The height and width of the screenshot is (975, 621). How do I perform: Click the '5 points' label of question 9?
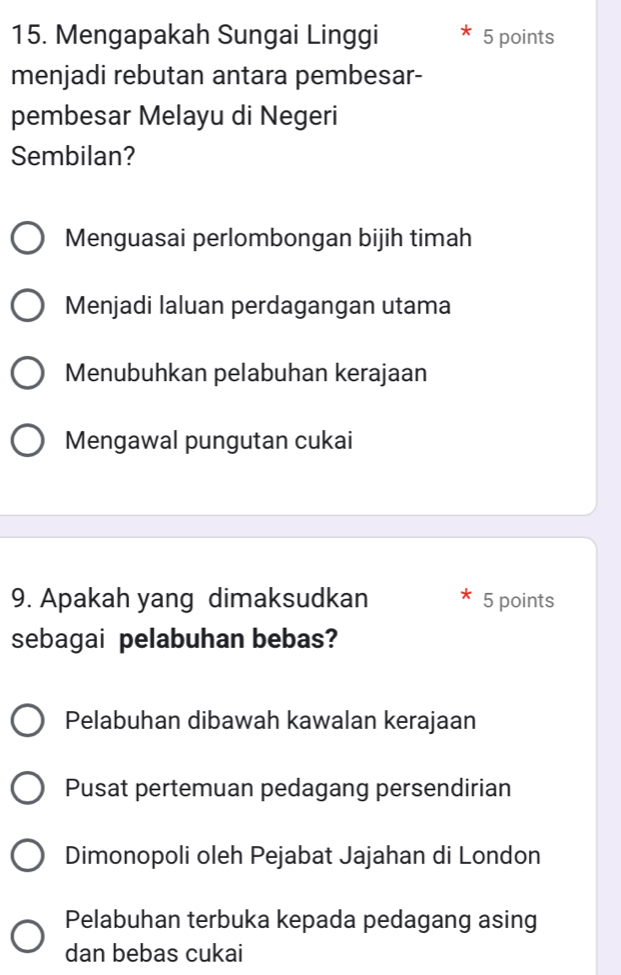point(517,601)
